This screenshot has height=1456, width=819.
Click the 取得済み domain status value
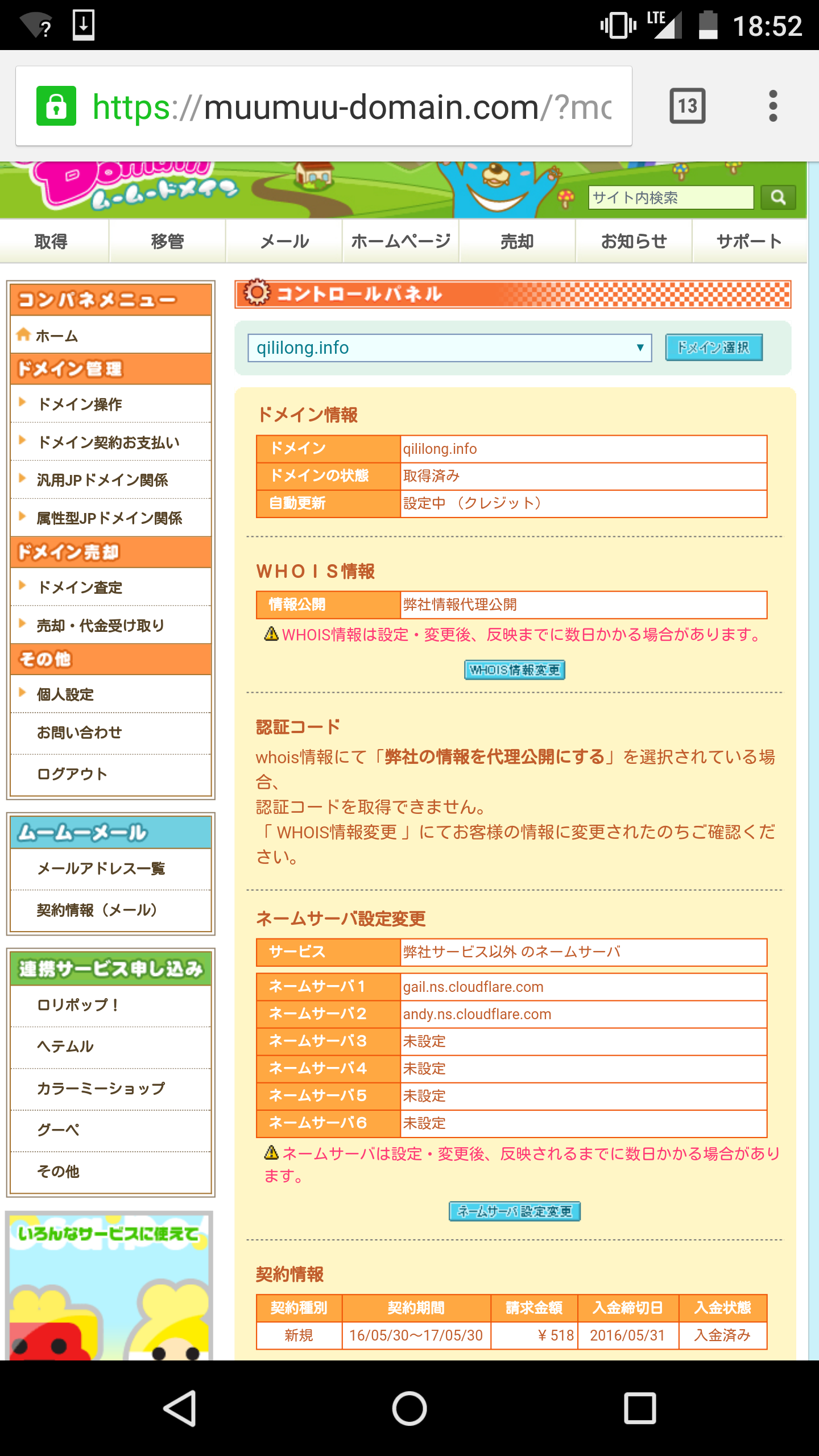431,475
